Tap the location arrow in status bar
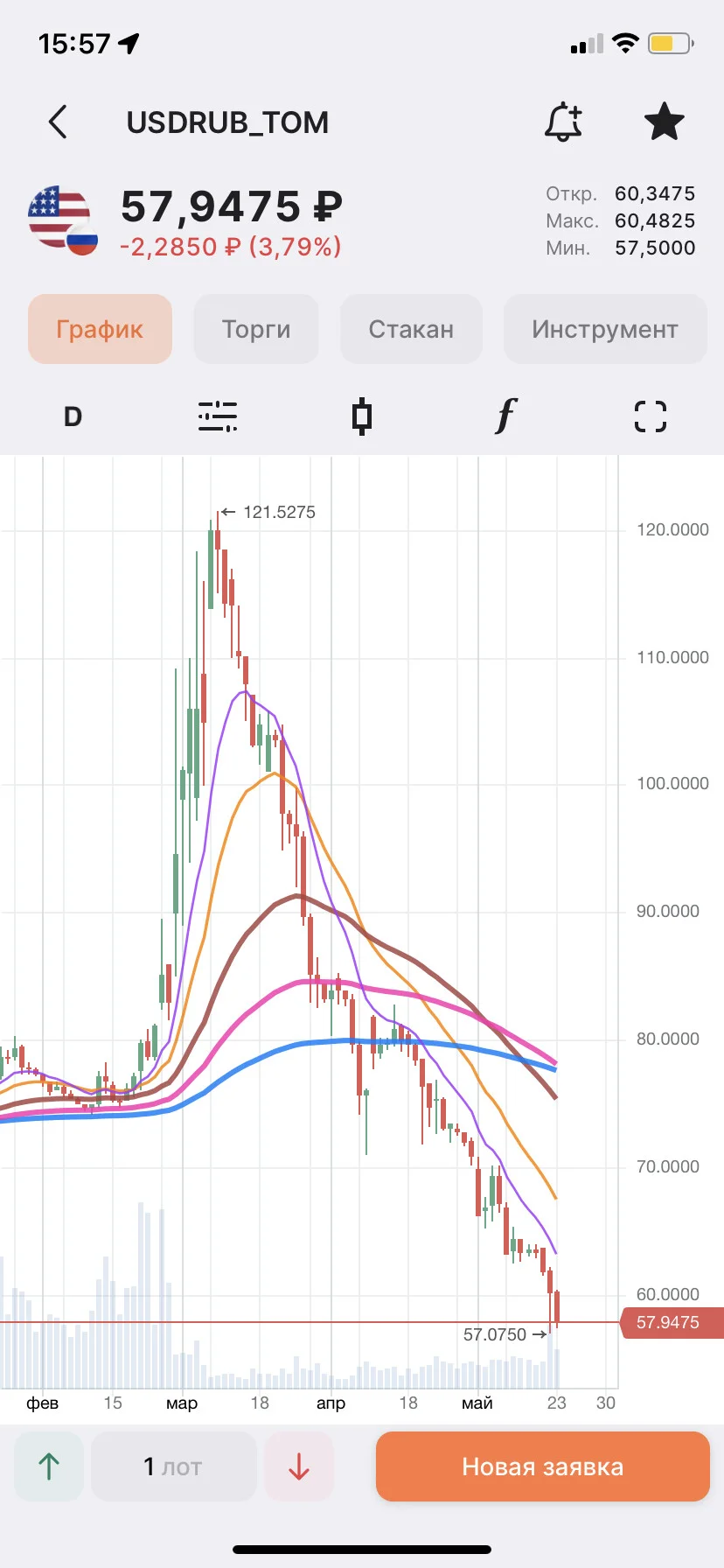The image size is (724, 1568). (129, 43)
